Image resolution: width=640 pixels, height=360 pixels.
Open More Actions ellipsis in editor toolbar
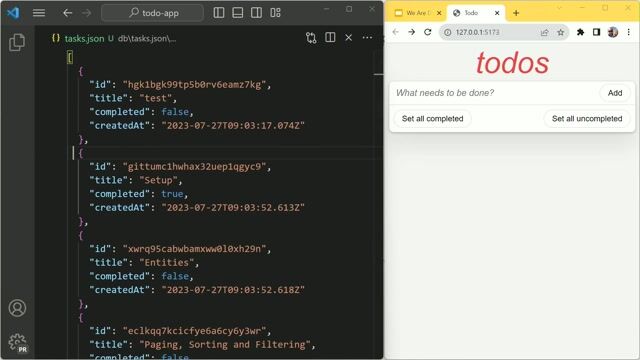coord(367,38)
